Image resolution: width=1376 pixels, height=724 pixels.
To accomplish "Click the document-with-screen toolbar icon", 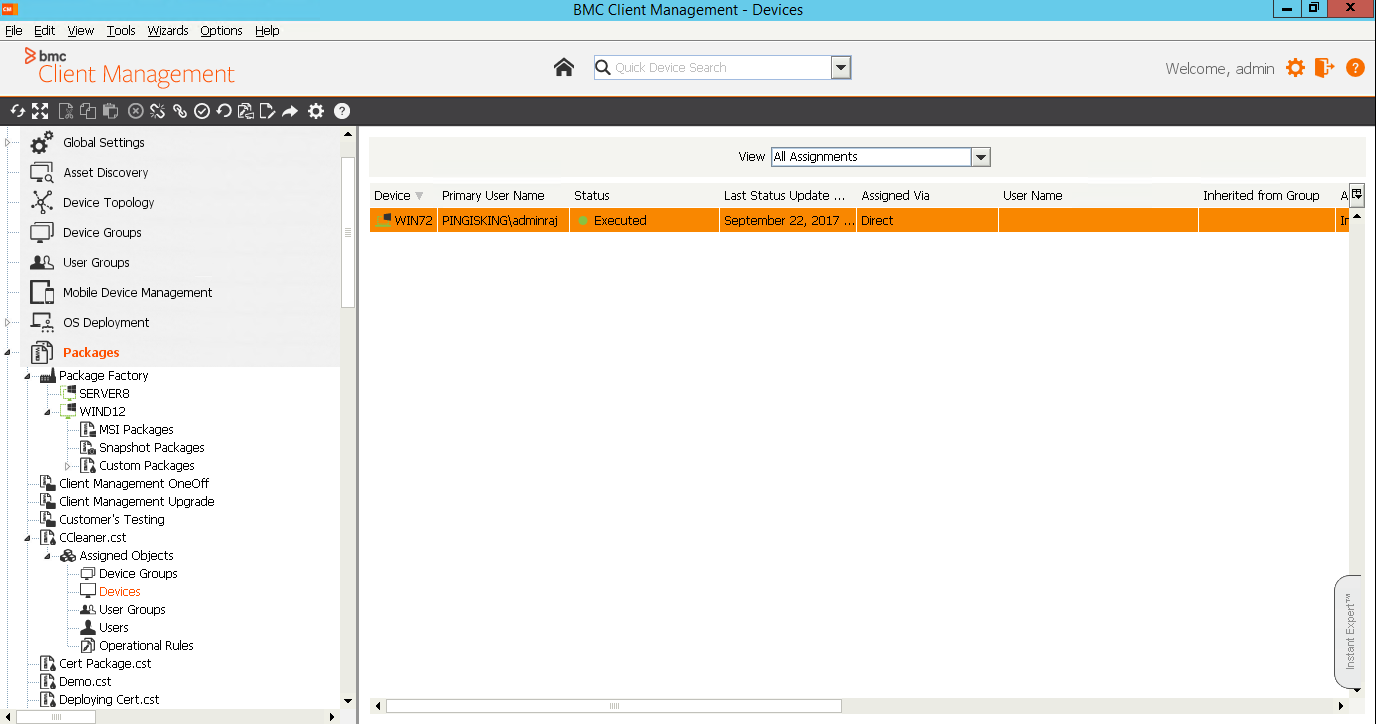I will point(246,111).
